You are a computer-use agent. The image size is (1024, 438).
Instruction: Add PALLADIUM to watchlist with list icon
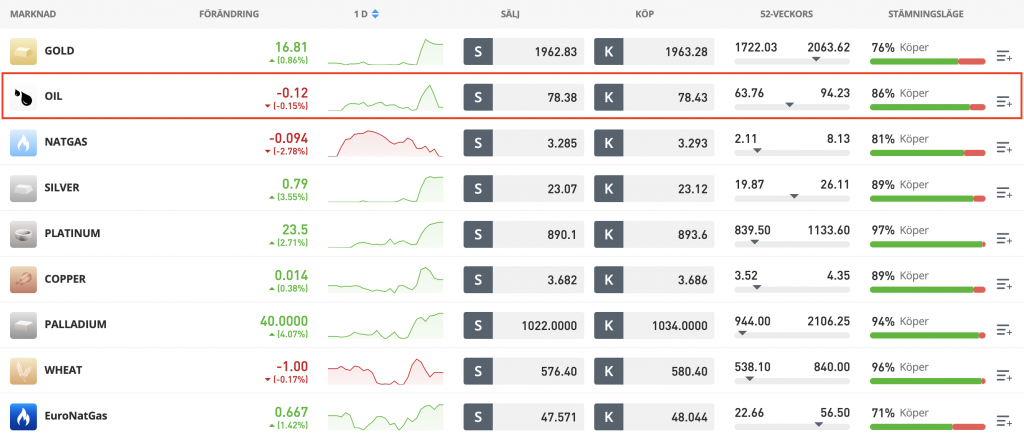click(1004, 330)
